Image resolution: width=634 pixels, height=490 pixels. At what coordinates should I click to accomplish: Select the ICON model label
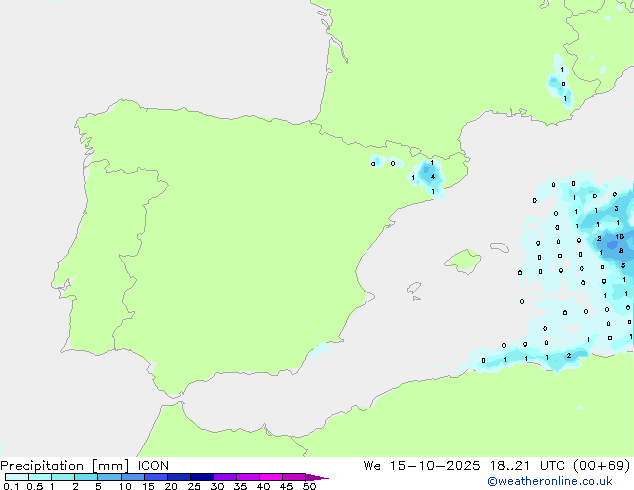pos(154,465)
